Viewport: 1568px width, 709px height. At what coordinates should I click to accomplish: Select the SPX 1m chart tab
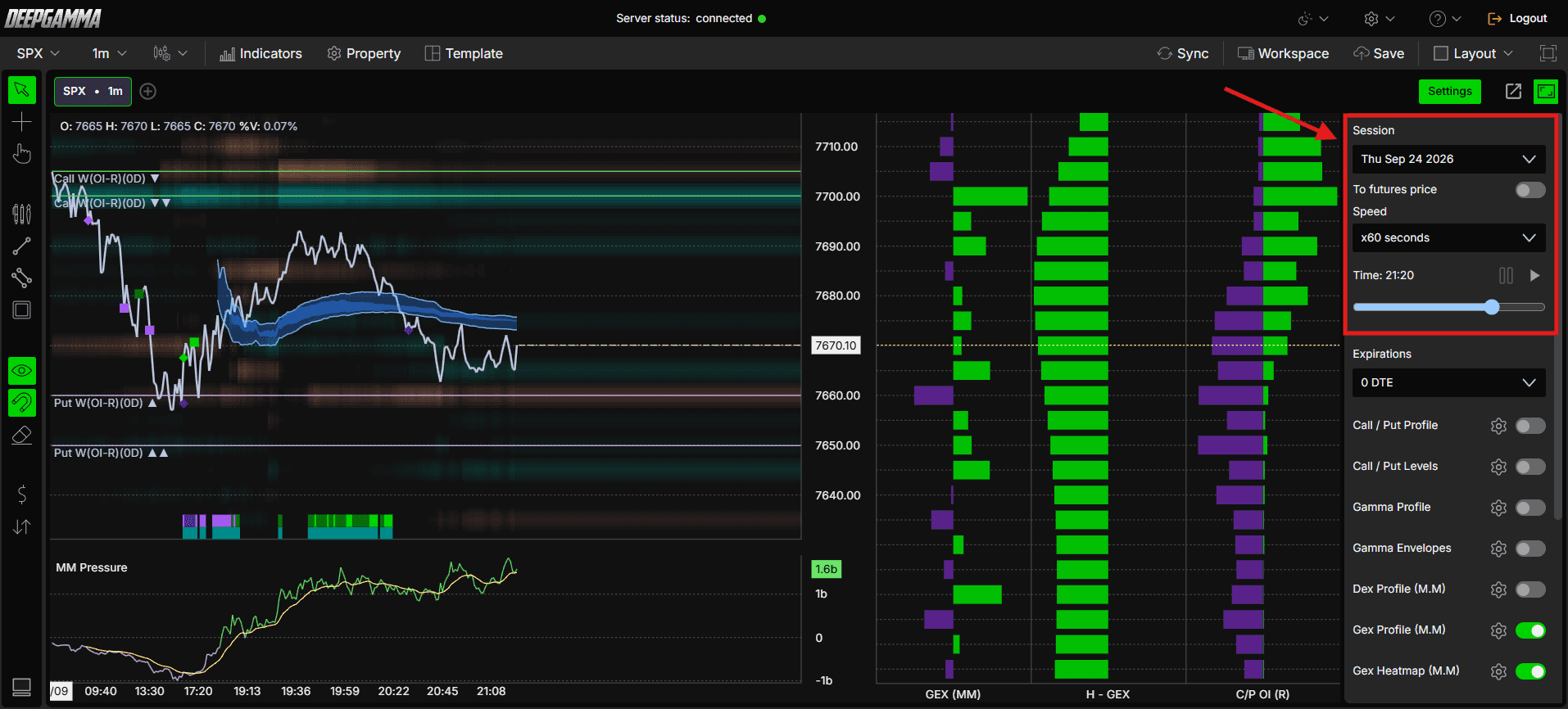click(93, 91)
